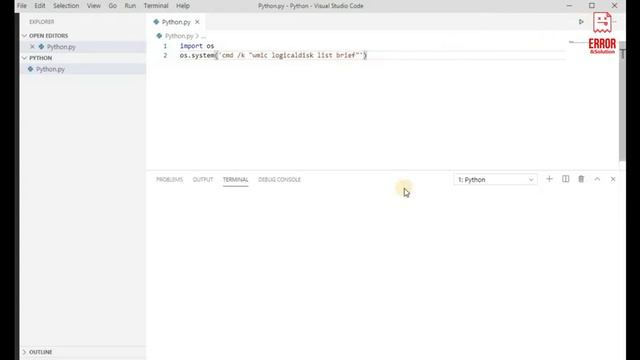Maximize panel size with chevron-up icon
The width and height of the screenshot is (640, 360).
point(597,179)
